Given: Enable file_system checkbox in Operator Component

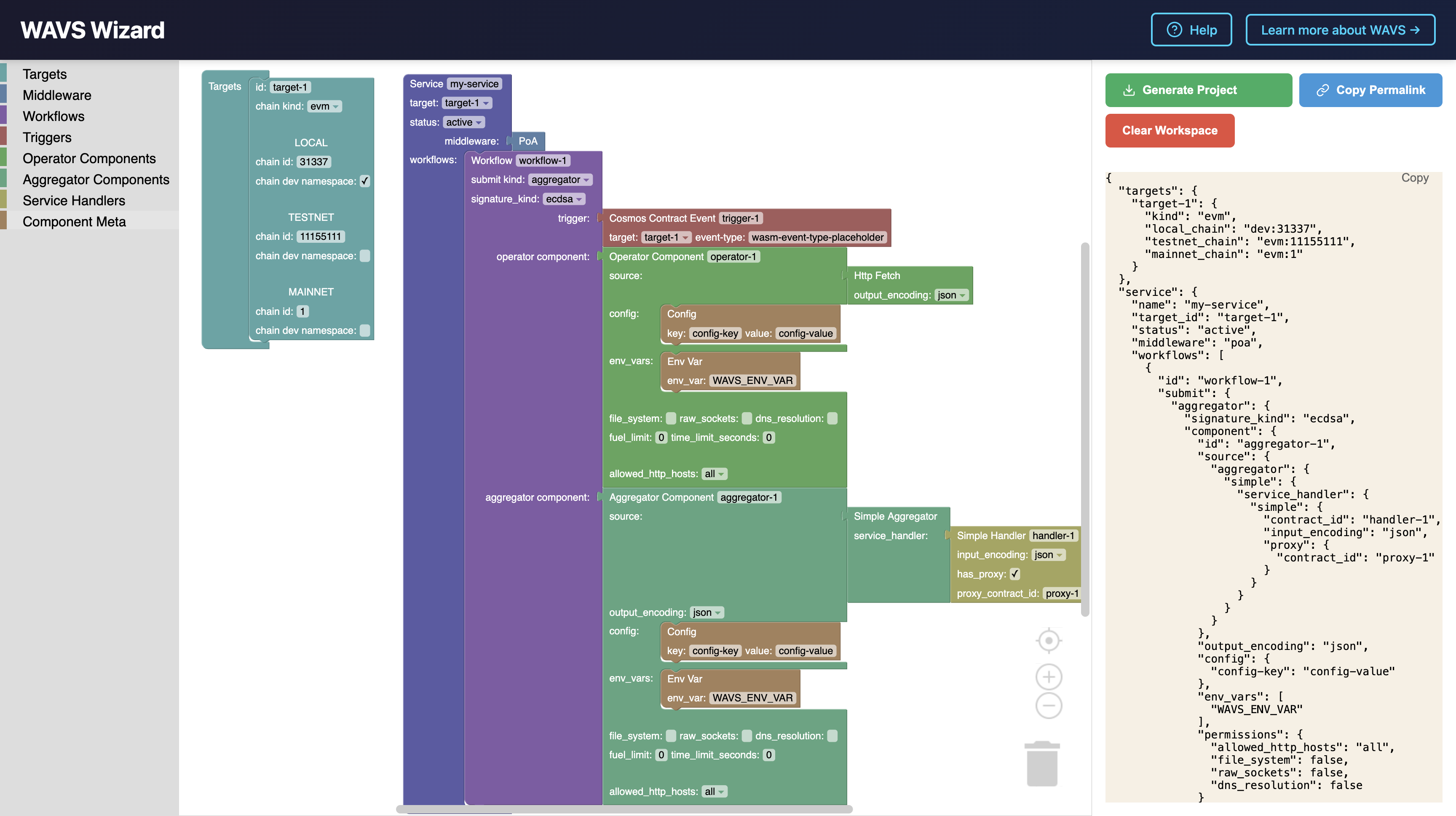Looking at the screenshot, I should (x=671, y=419).
